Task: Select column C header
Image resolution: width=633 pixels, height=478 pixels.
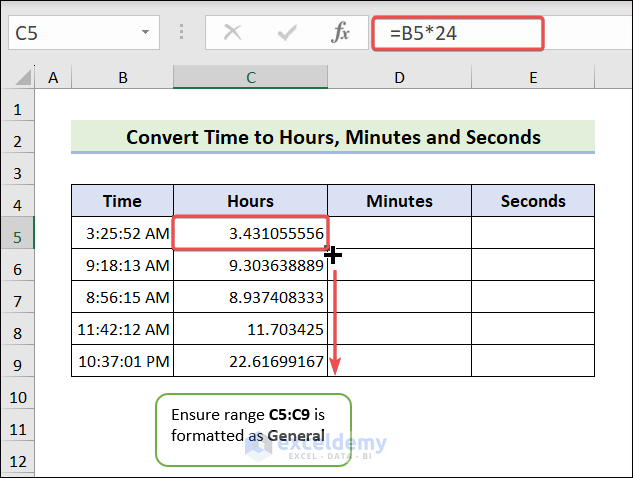Action: (250, 77)
